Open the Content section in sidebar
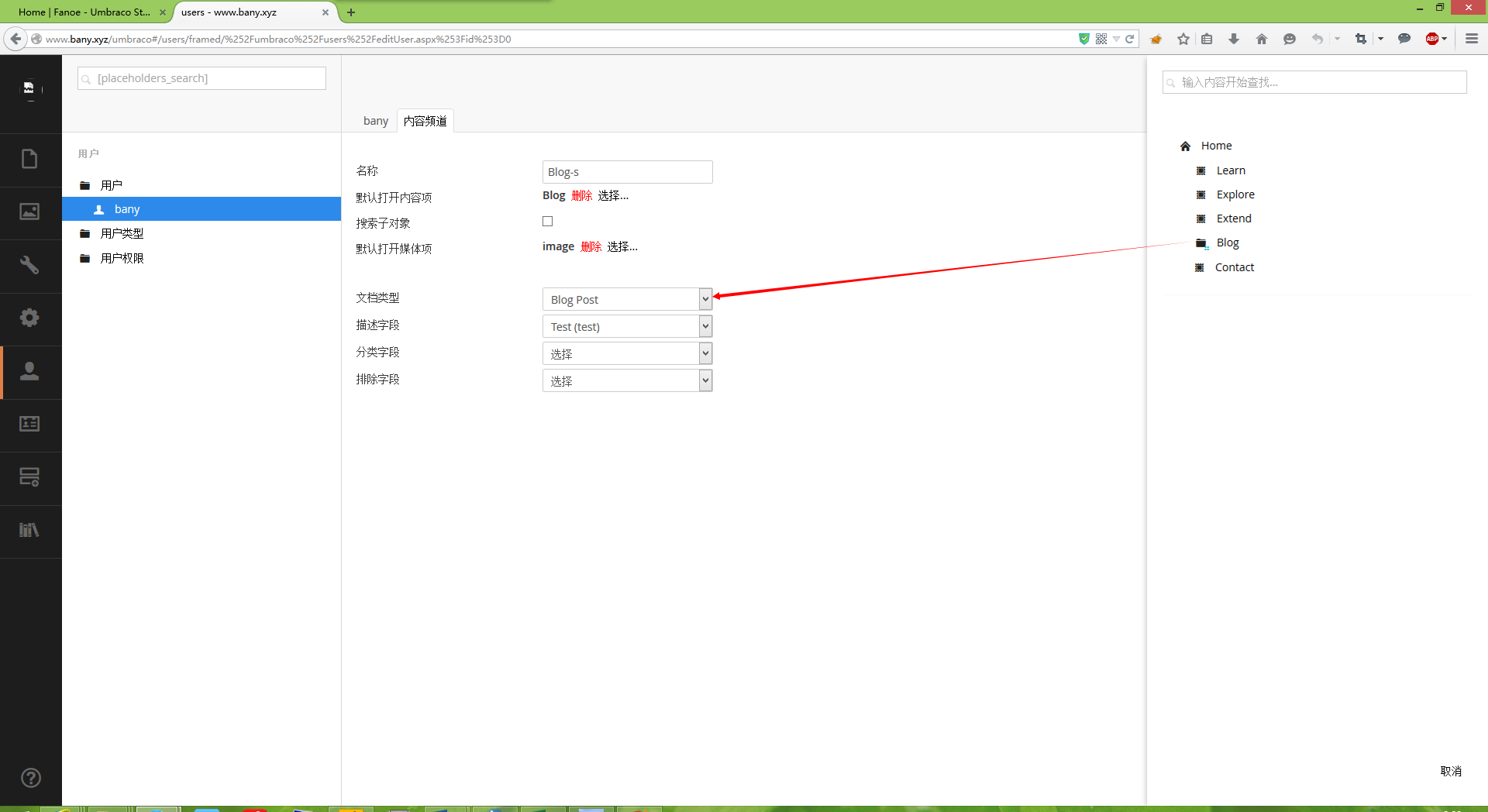This screenshot has width=1488, height=812. pyautogui.click(x=29, y=159)
